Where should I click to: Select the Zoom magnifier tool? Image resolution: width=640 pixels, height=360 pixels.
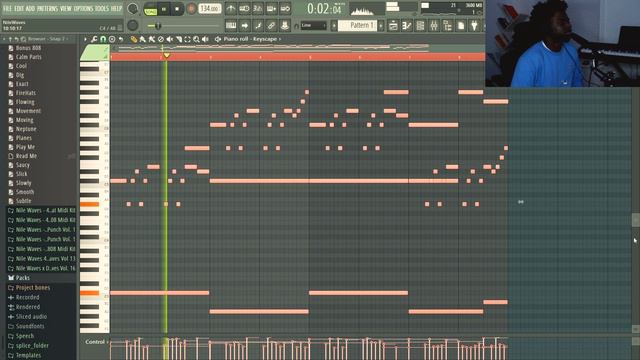point(196,39)
